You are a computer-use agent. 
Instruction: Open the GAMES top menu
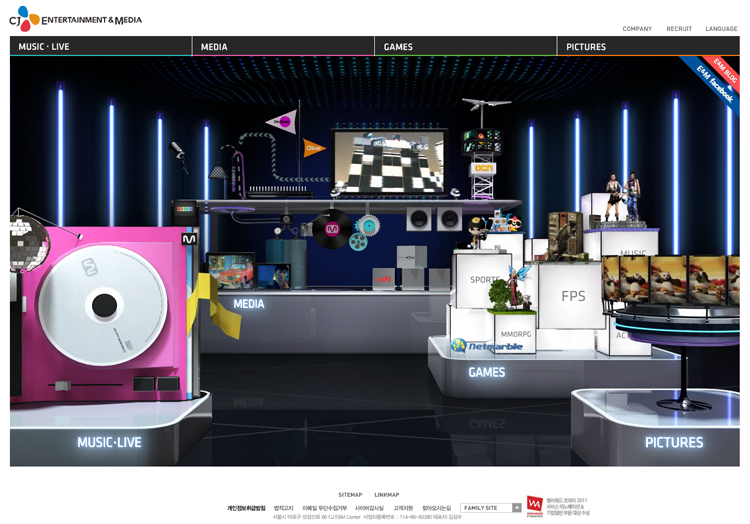[x=466, y=46]
